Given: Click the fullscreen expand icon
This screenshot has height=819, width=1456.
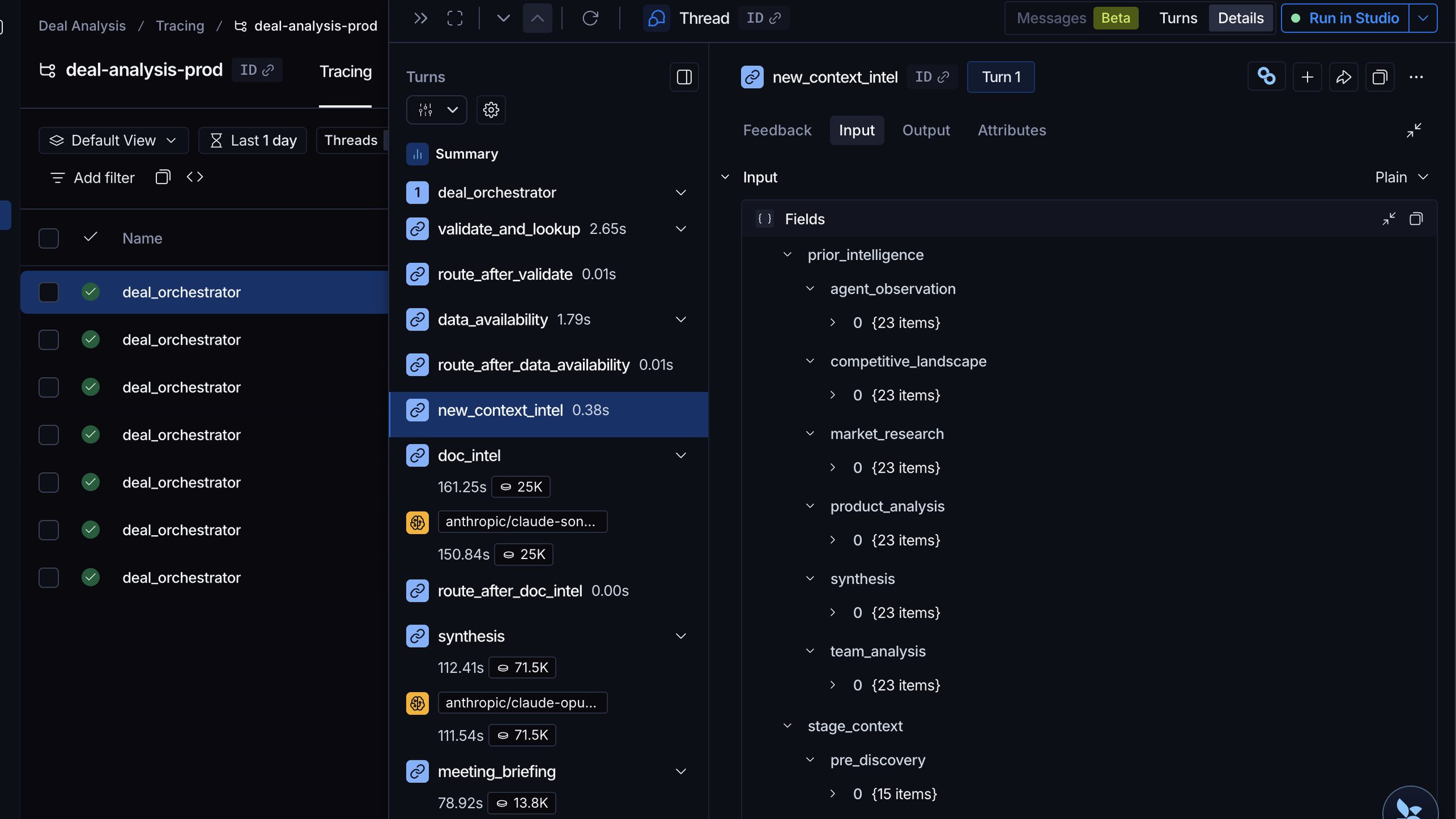Looking at the screenshot, I should click(455, 18).
